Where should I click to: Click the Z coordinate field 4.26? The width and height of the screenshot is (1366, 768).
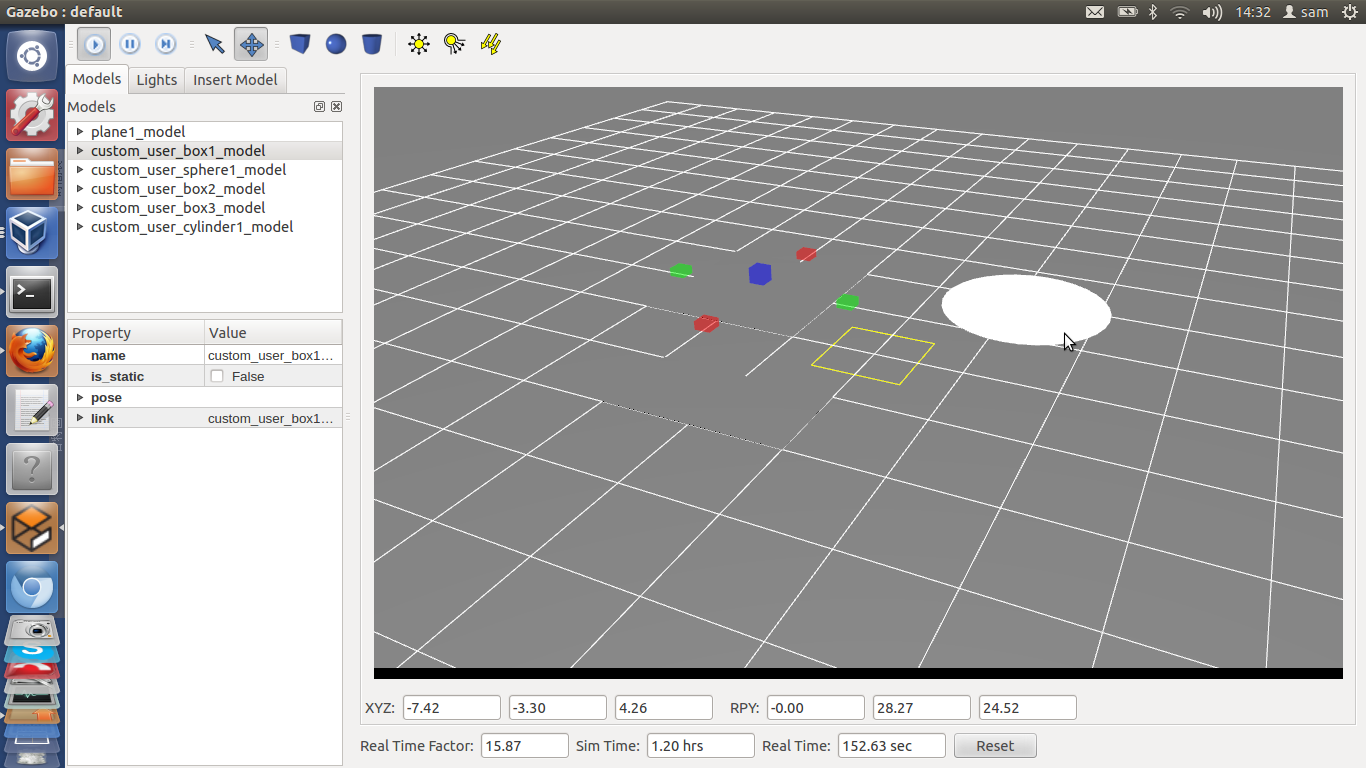[664, 707]
